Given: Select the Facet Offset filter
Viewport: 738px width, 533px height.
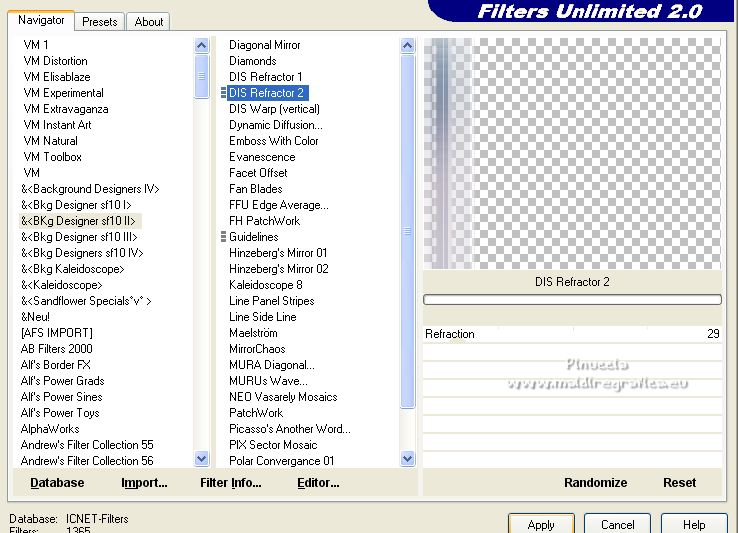Looking at the screenshot, I should point(258,173).
